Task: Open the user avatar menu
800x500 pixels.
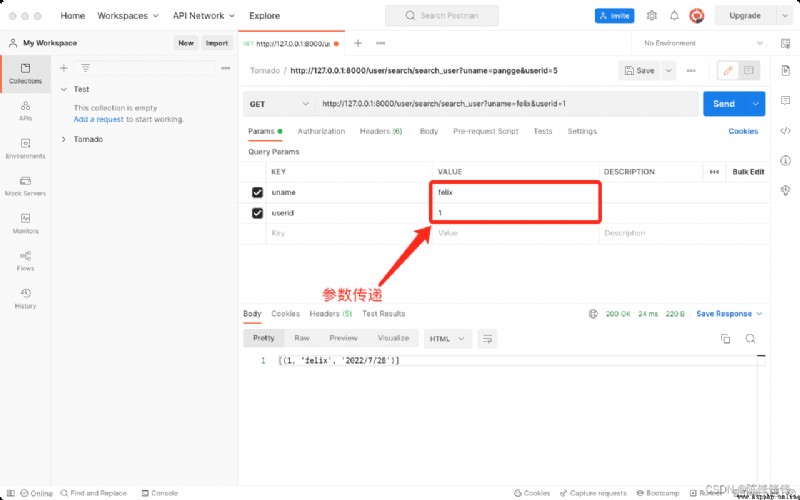Action: (696, 16)
